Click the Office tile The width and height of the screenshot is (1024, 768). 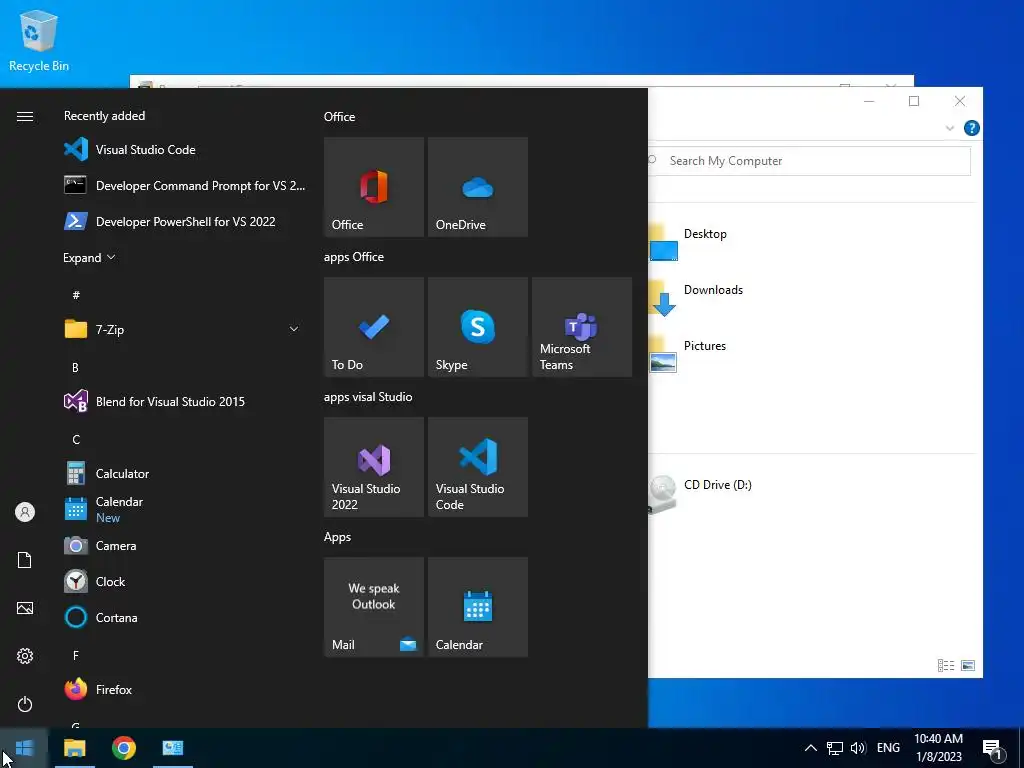point(374,187)
